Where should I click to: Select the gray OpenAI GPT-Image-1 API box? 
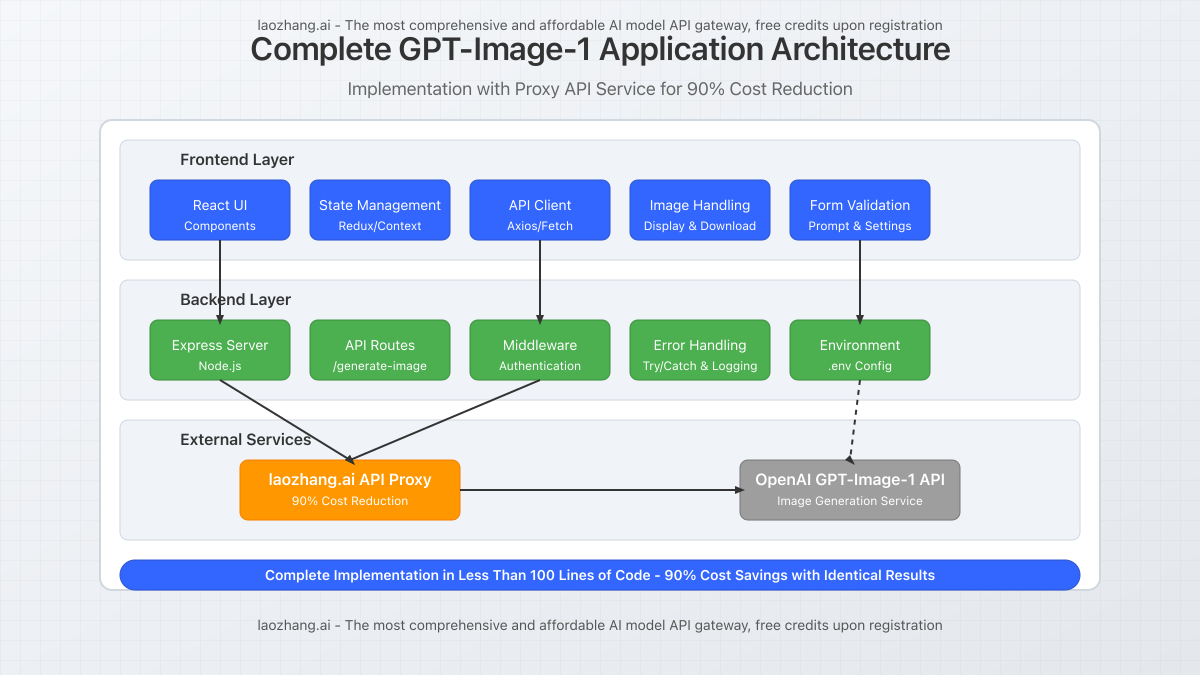850,490
